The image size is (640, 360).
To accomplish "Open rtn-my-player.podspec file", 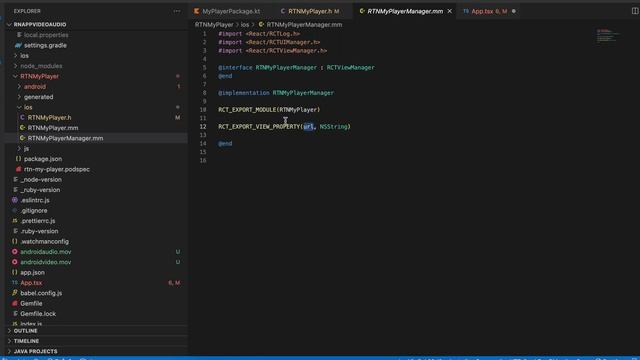I will (x=57, y=169).
